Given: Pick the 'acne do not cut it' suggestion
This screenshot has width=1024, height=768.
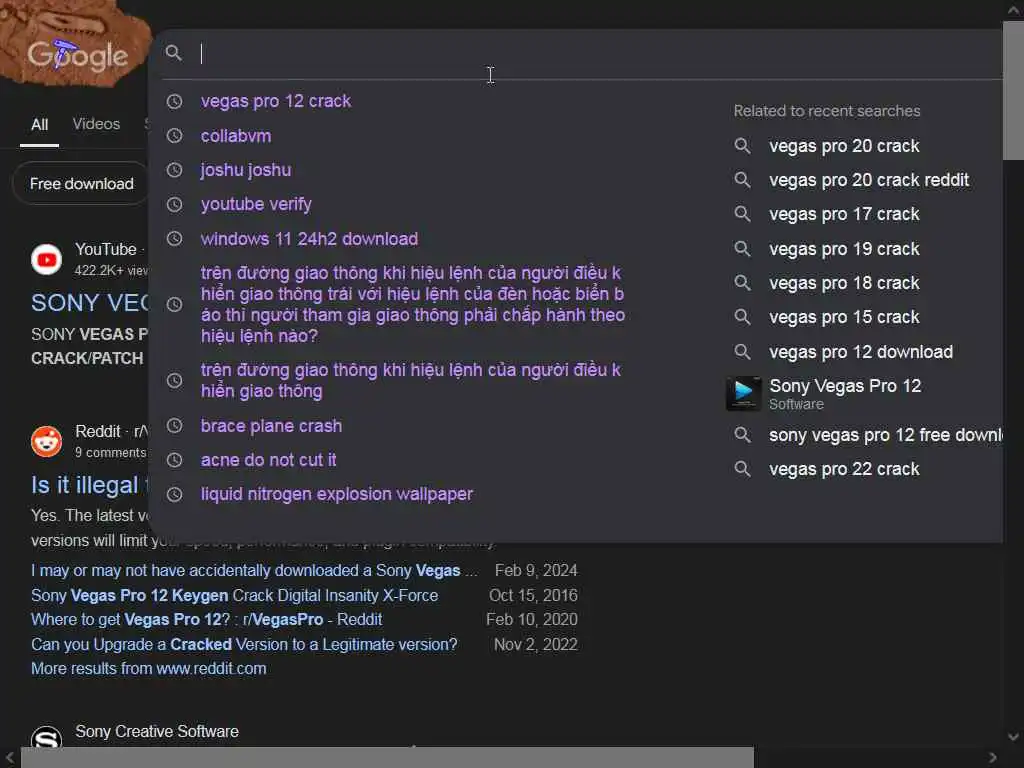Looking at the screenshot, I should tap(268, 460).
